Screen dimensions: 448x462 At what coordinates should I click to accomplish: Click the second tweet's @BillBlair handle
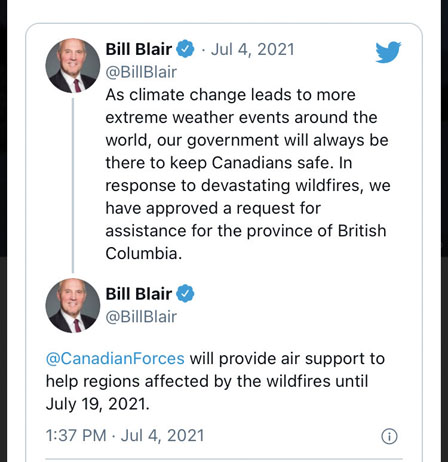[x=141, y=317]
